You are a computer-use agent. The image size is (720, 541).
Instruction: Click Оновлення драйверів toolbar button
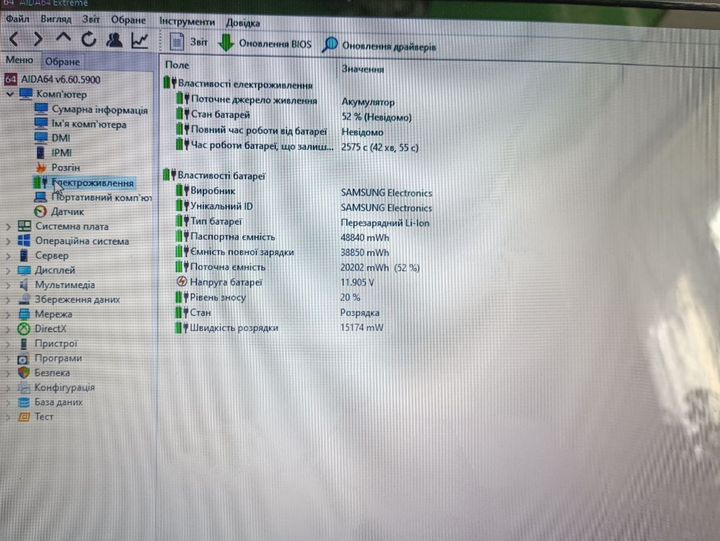tap(379, 45)
